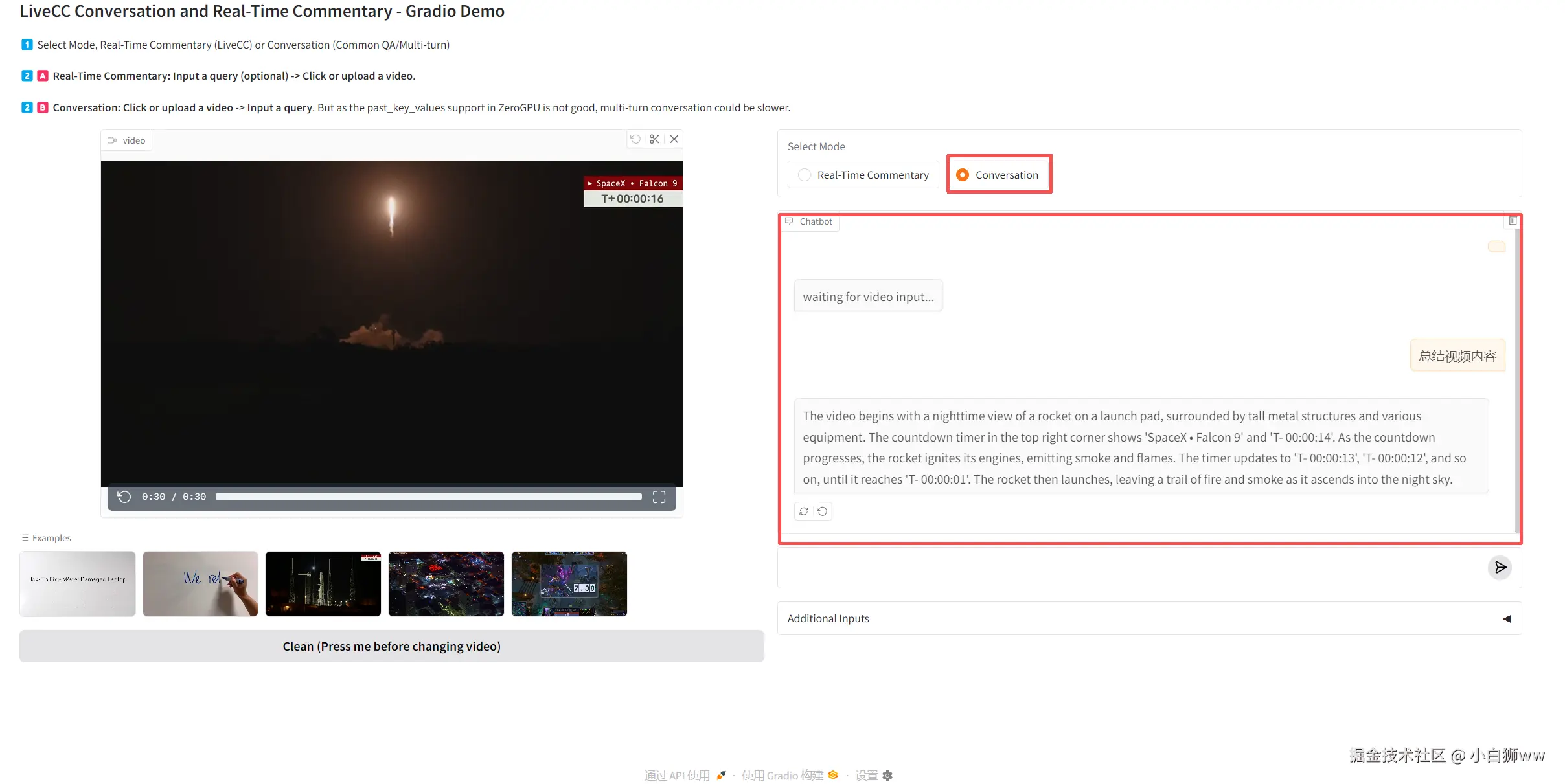1565x784 pixels.
Task: Replay the video from start
Action: click(x=124, y=497)
